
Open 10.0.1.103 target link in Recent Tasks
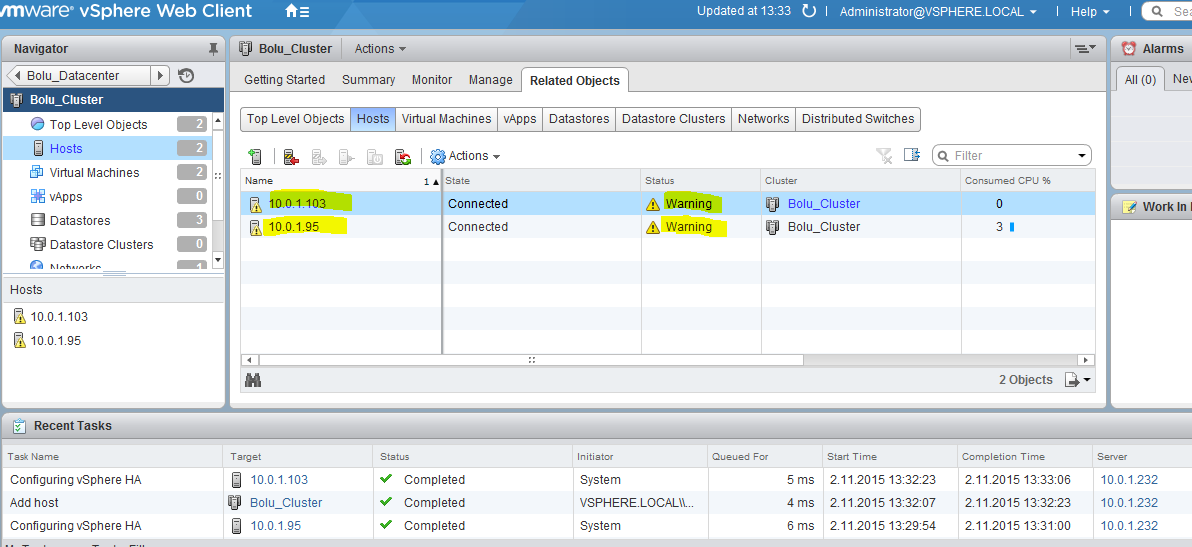(279, 479)
